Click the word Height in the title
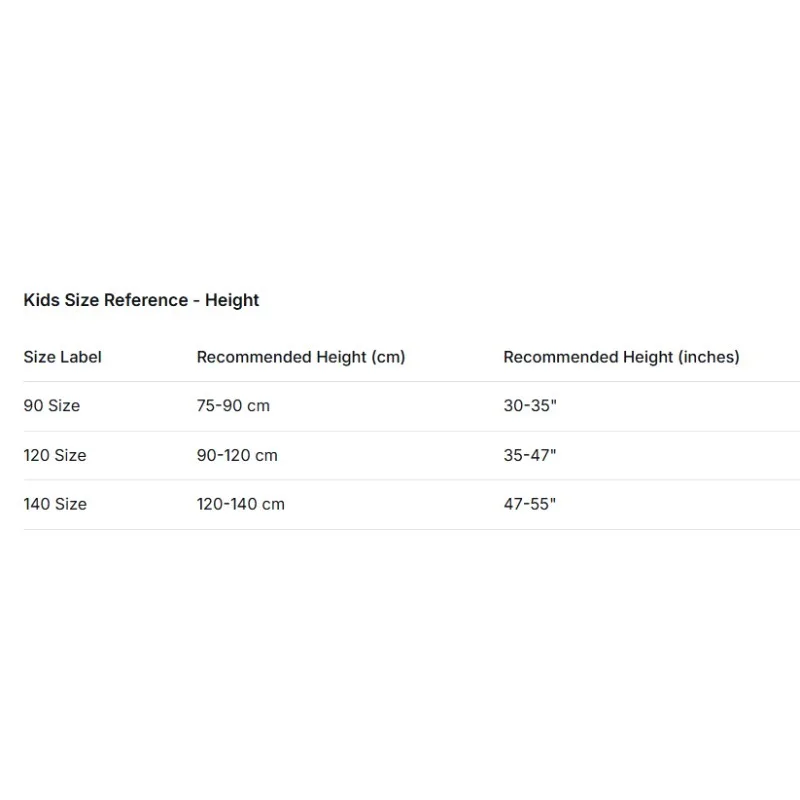Image resolution: width=800 pixels, height=800 pixels. pos(232,300)
